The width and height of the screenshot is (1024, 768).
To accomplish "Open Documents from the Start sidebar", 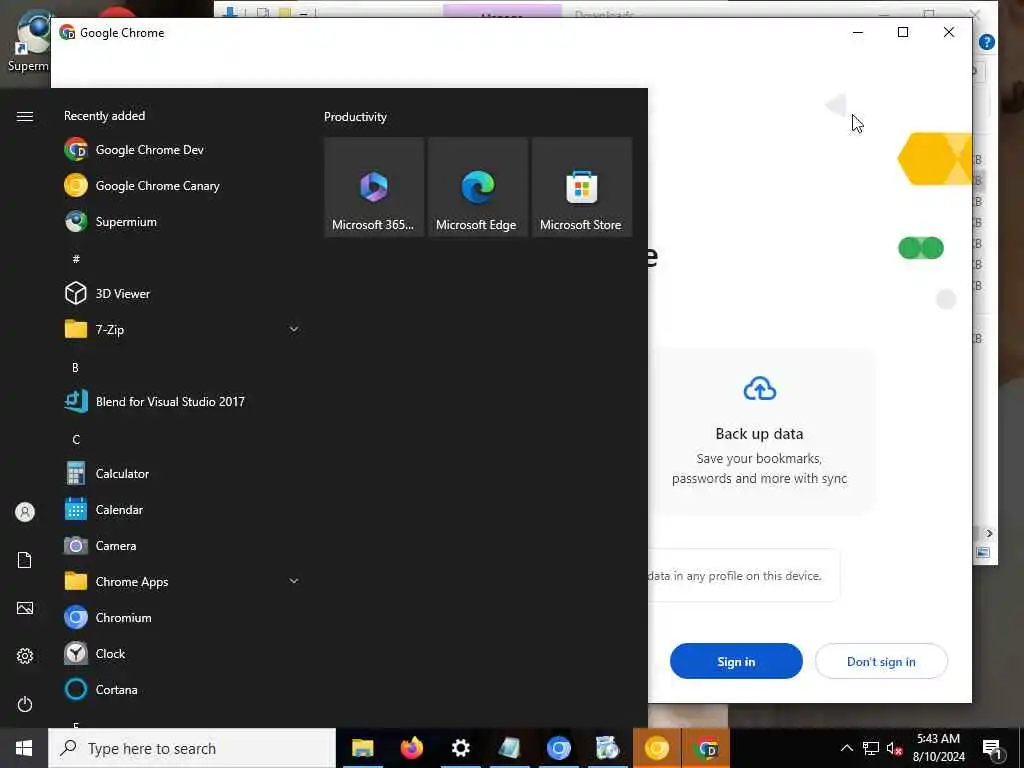I will (25, 560).
